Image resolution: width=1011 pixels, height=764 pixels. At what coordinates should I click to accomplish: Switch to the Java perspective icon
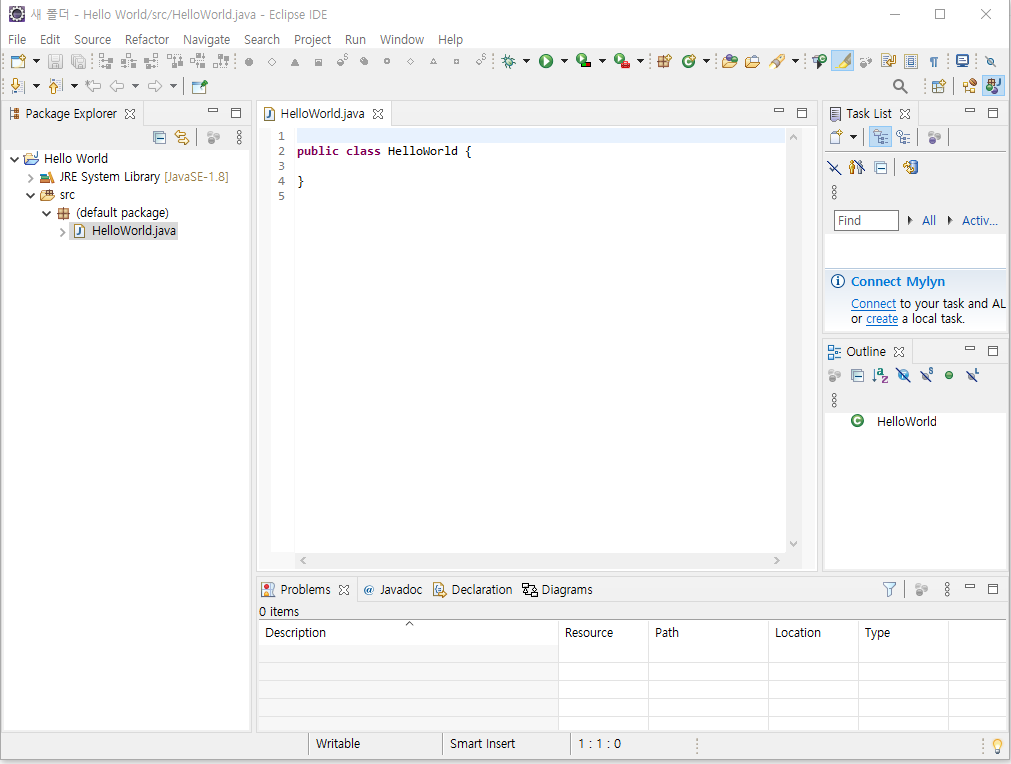pos(994,86)
